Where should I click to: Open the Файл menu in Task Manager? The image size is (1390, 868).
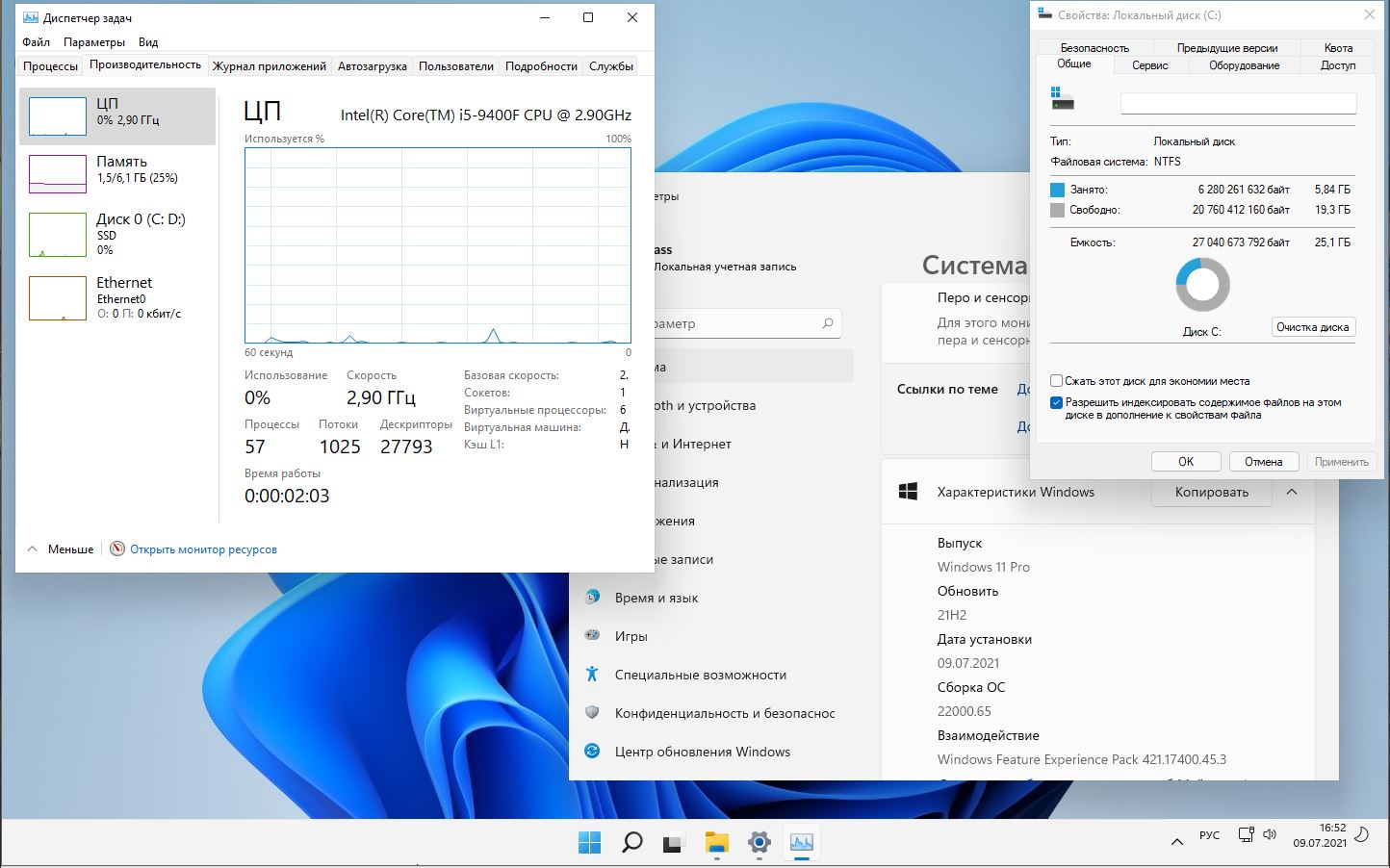(37, 42)
